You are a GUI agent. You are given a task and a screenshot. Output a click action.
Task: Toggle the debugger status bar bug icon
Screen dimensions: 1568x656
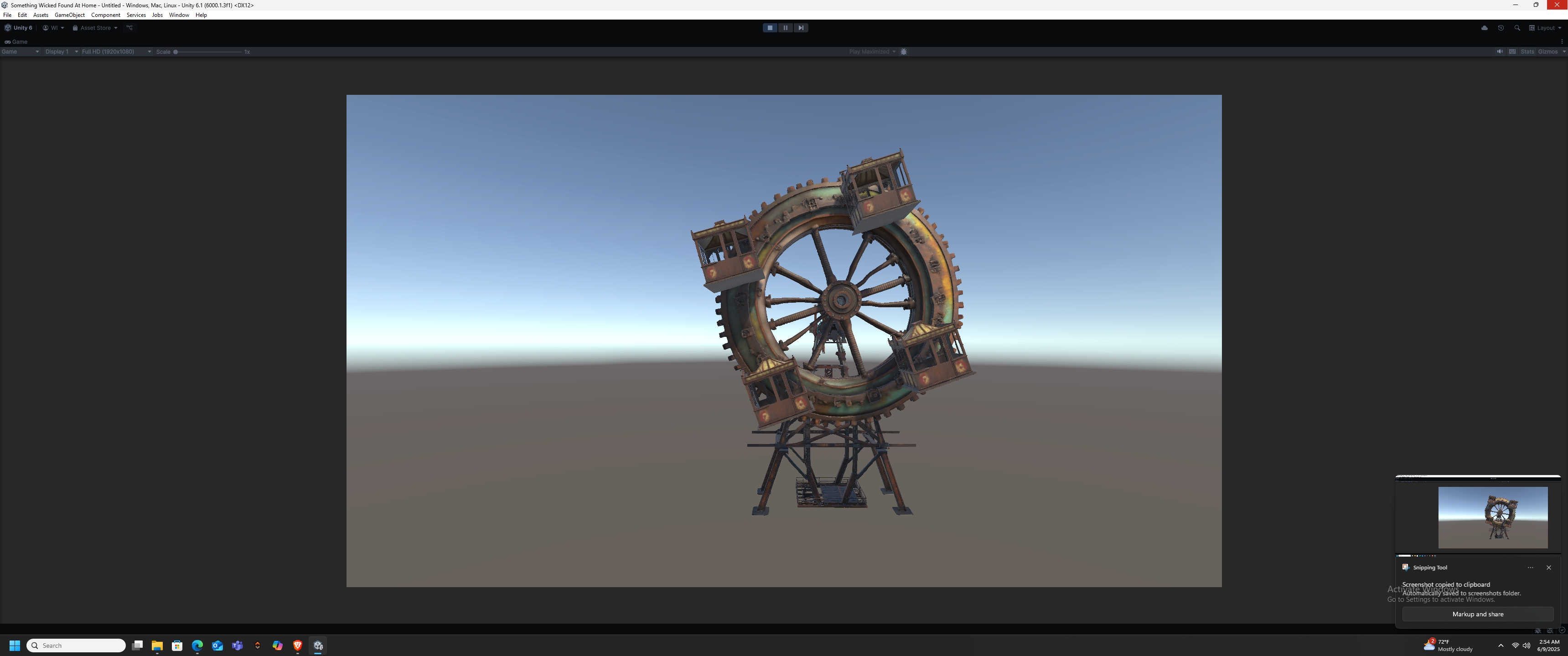tap(1537, 630)
